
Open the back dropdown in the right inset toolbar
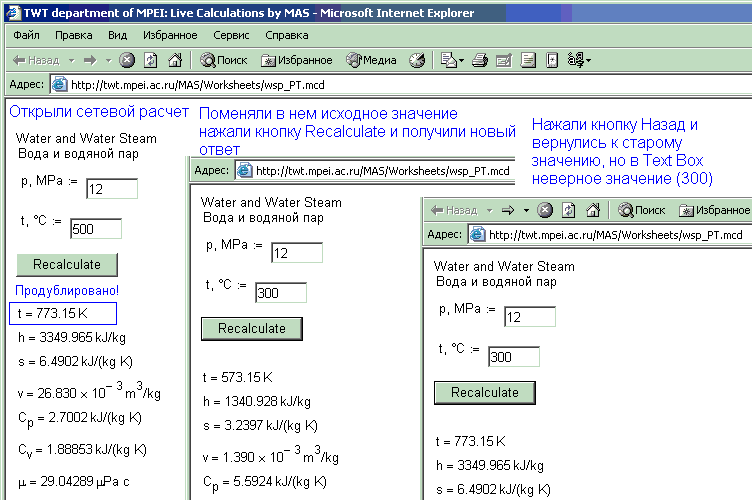click(x=489, y=210)
